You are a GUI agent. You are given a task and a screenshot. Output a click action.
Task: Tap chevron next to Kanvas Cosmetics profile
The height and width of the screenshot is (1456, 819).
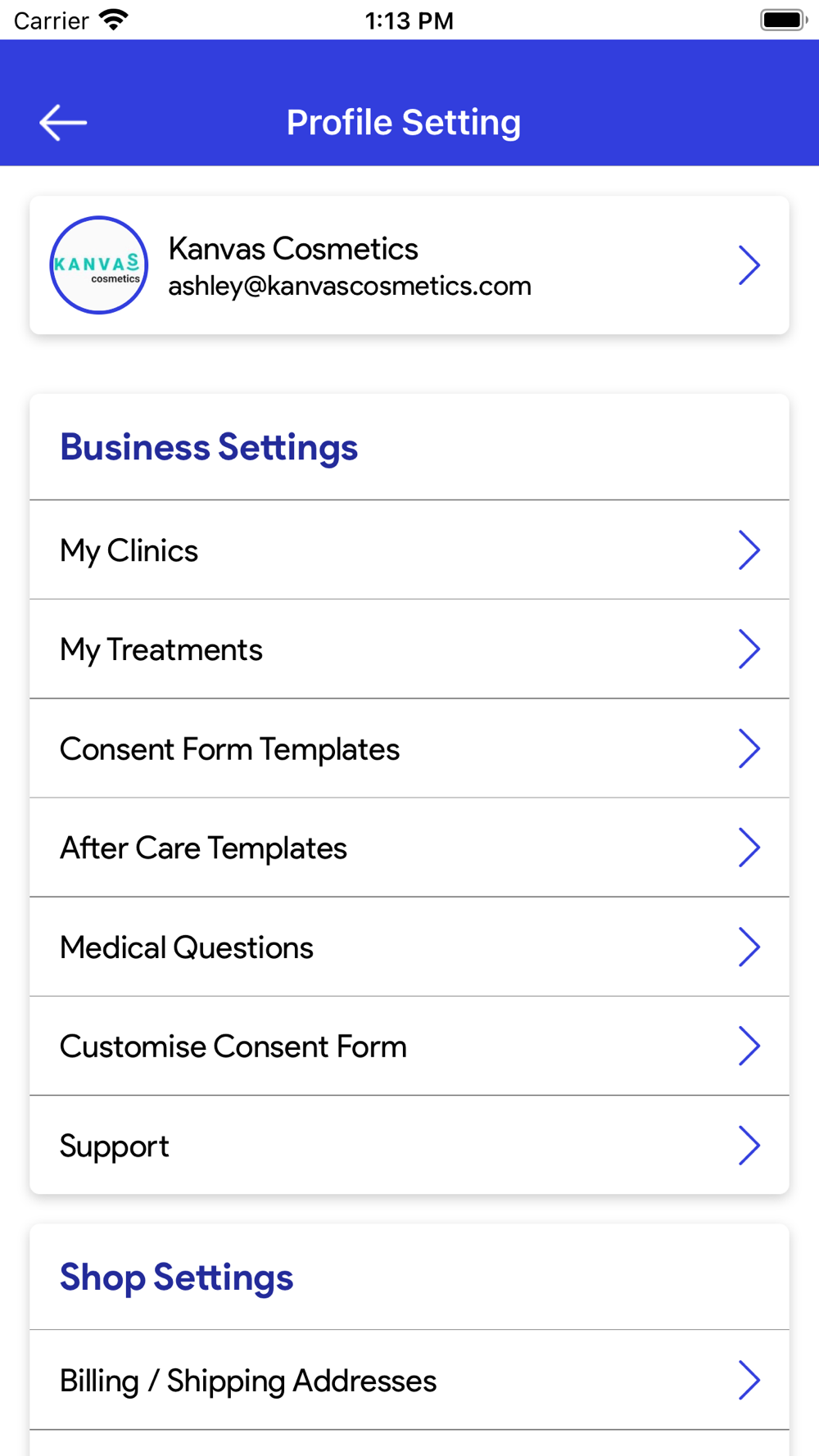click(749, 265)
